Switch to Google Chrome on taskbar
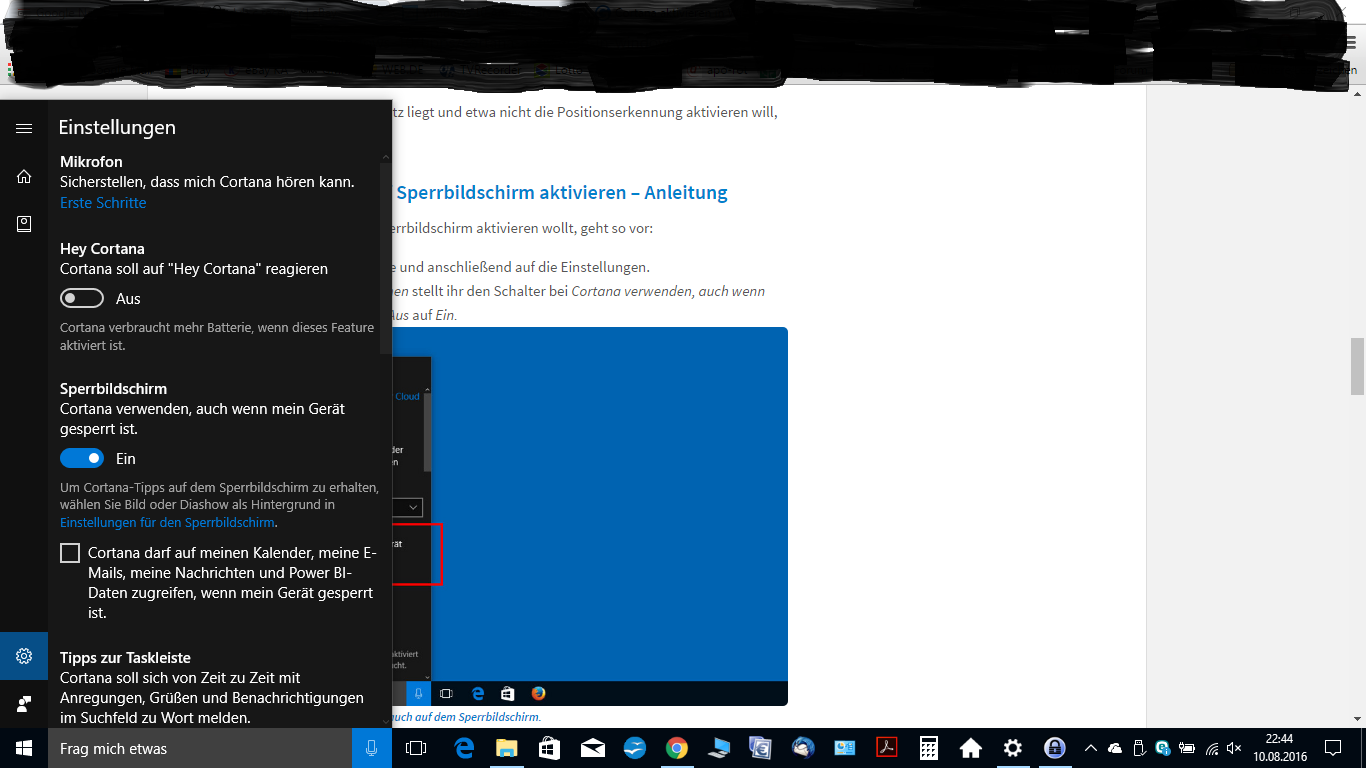The height and width of the screenshot is (768, 1366). 677,748
